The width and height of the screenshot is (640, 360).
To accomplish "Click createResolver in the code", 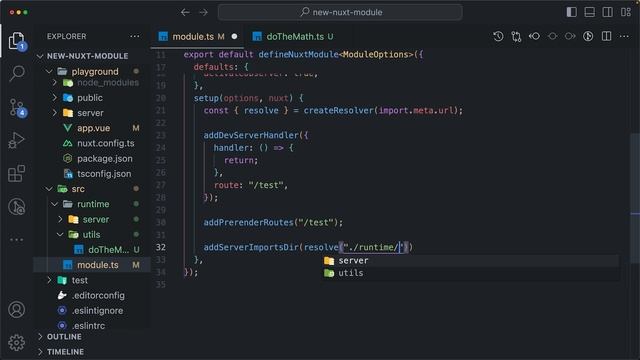I will click(x=338, y=111).
